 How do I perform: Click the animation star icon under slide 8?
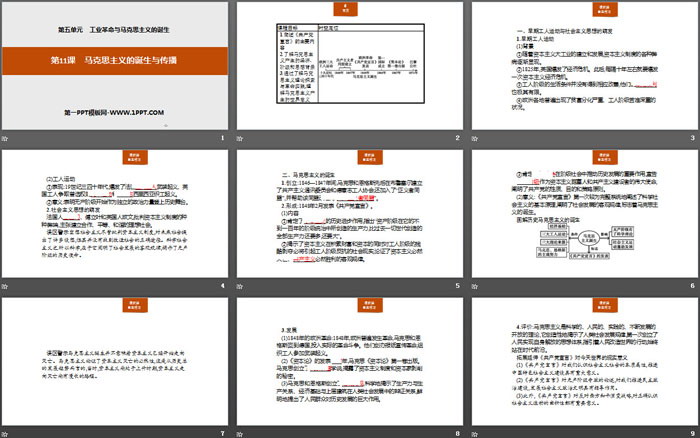(x=240, y=434)
